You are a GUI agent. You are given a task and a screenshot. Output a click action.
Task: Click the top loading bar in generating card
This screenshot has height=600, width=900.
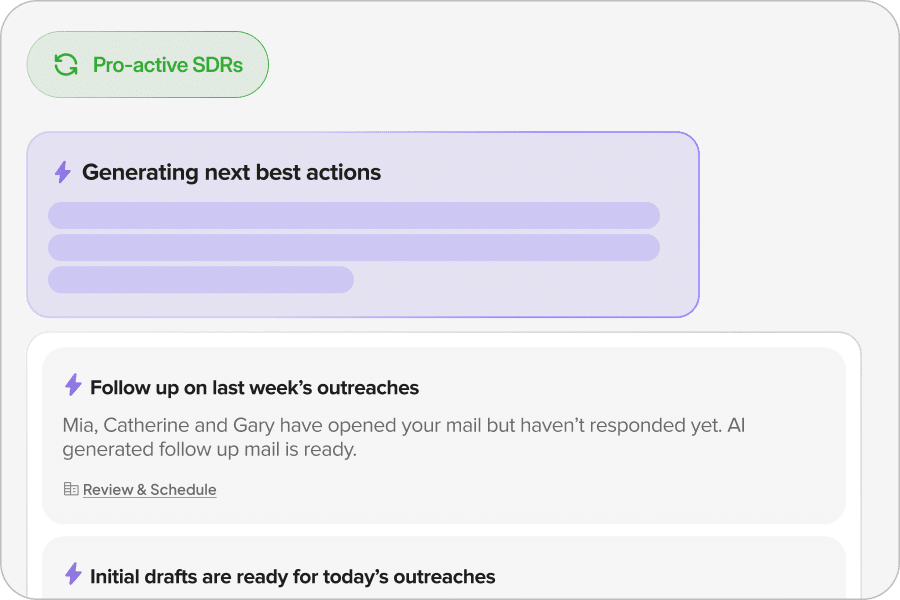(x=353, y=215)
